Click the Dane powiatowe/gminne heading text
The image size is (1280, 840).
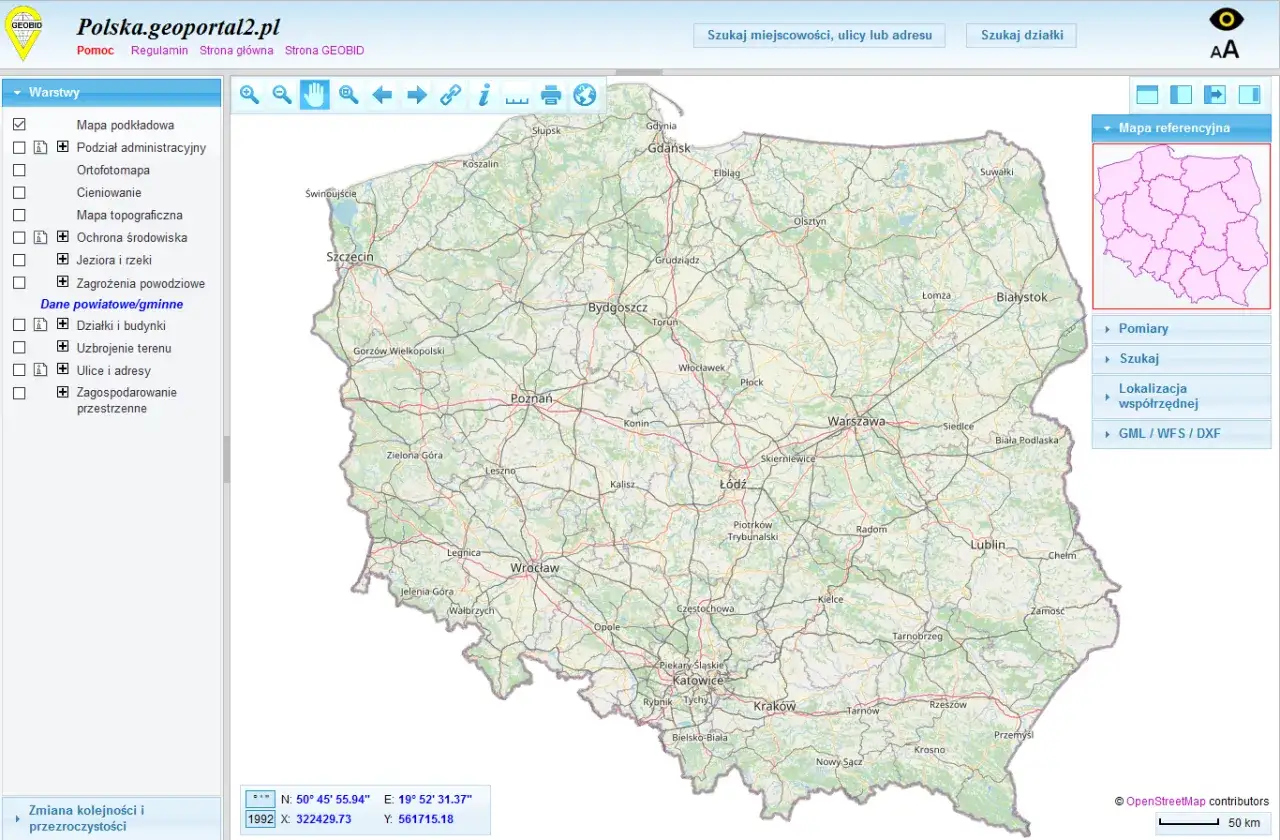pyautogui.click(x=112, y=304)
